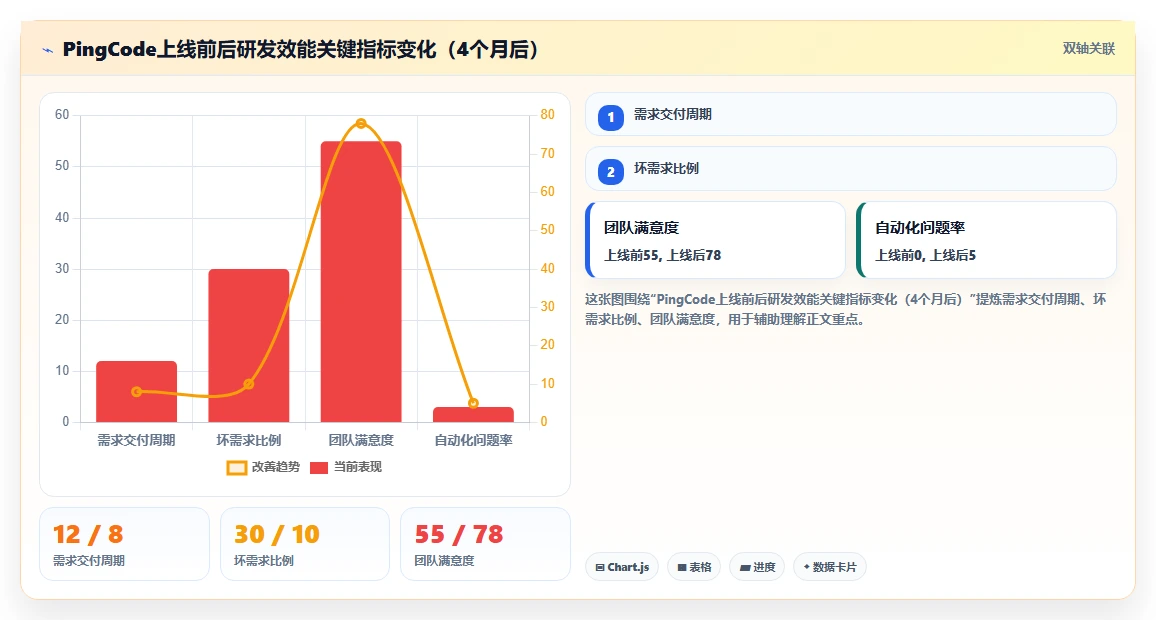Click the left axis value 60
Image resolution: width=1156 pixels, height=620 pixels.
[62, 114]
